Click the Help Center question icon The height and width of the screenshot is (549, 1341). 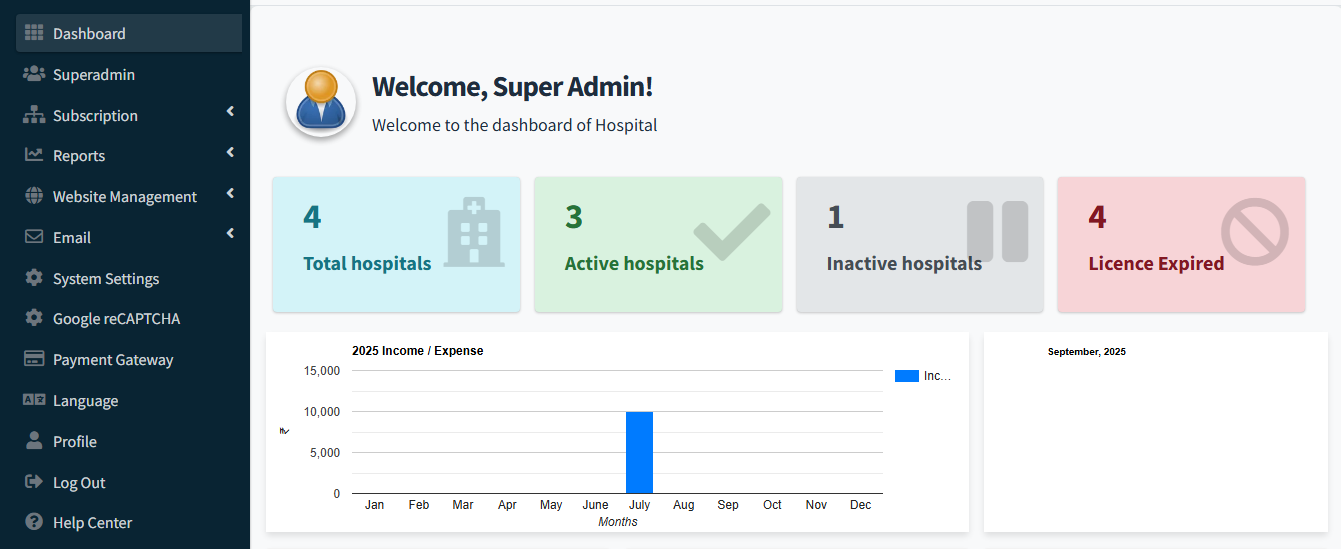[x=34, y=522]
